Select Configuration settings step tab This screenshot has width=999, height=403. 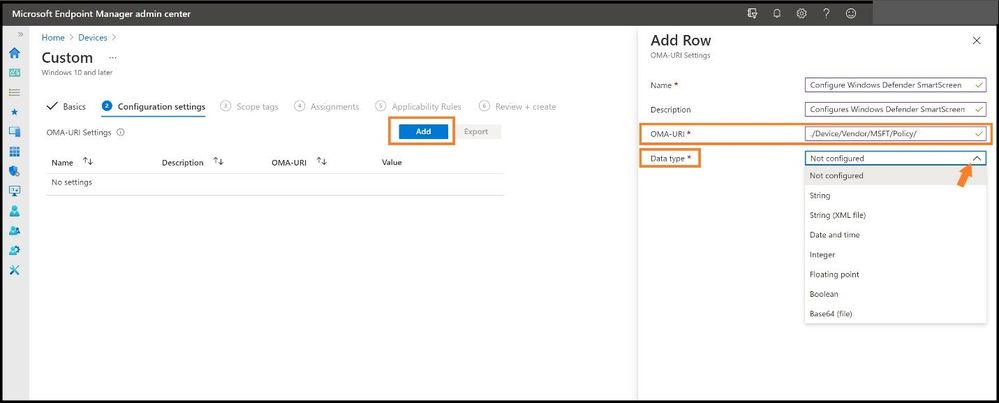(154, 106)
